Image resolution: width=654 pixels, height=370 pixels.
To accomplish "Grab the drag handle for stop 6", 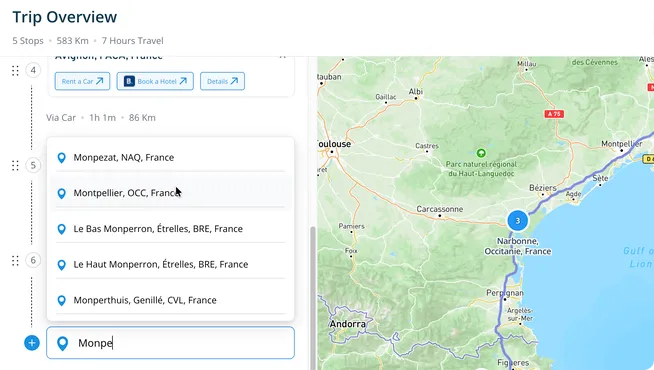I will tap(15, 261).
